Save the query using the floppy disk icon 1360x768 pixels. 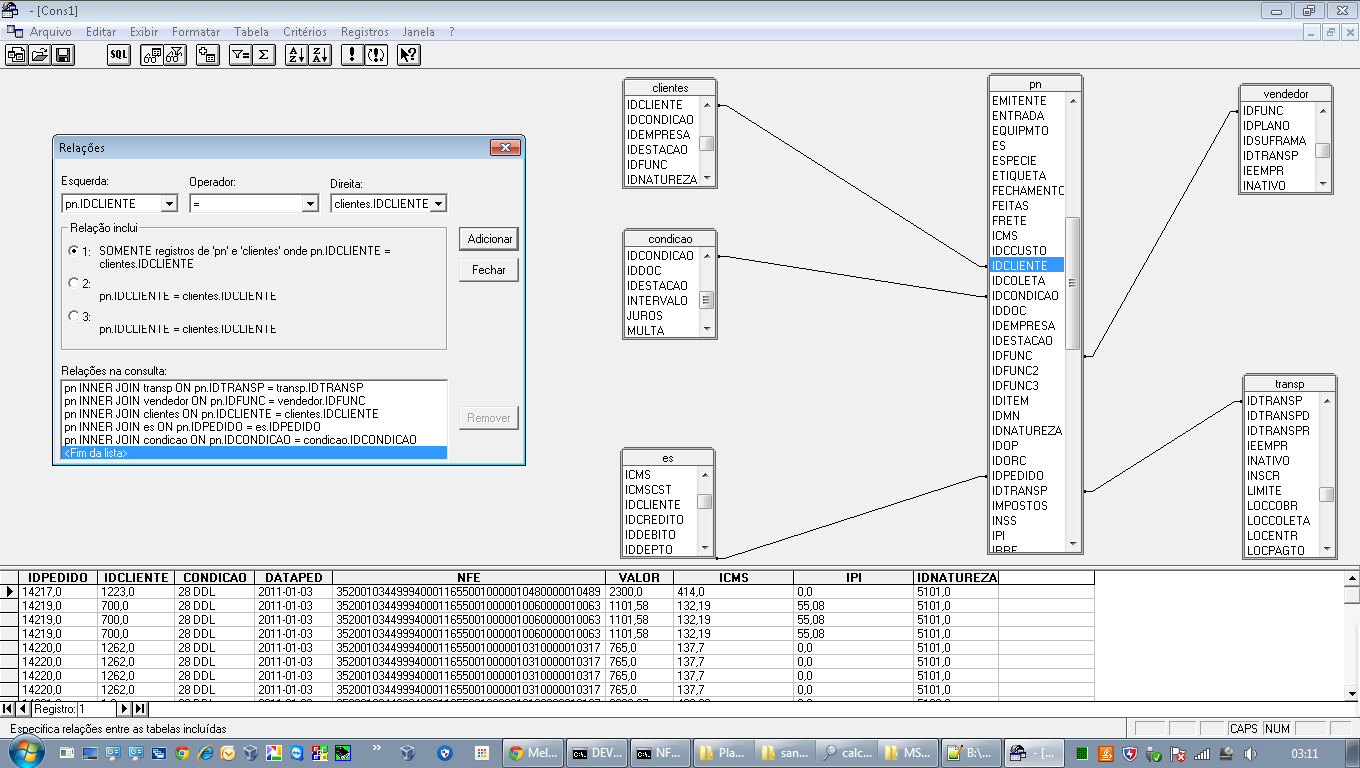coord(63,55)
